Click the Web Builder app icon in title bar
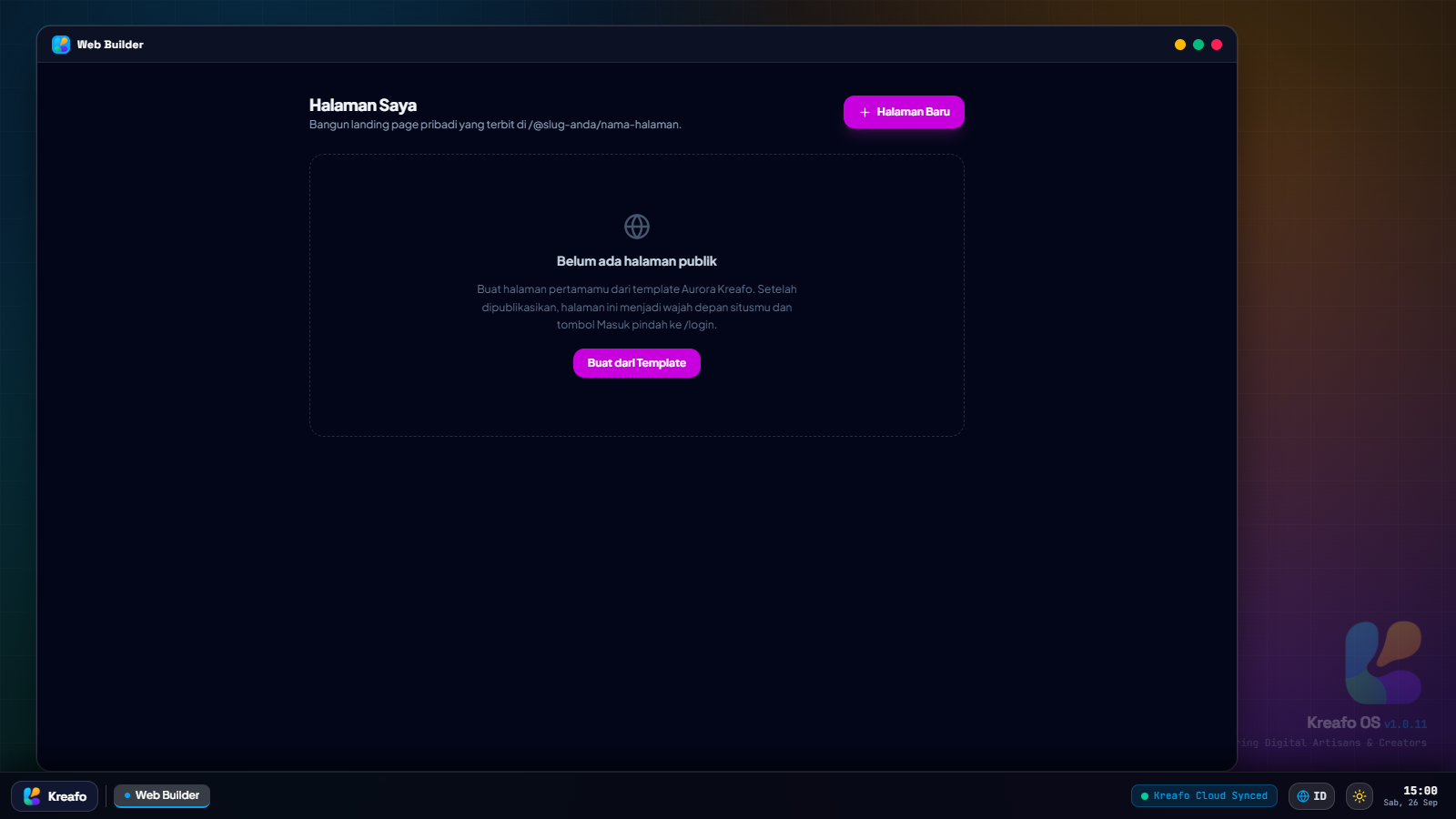The height and width of the screenshot is (819, 1456). coord(61,45)
